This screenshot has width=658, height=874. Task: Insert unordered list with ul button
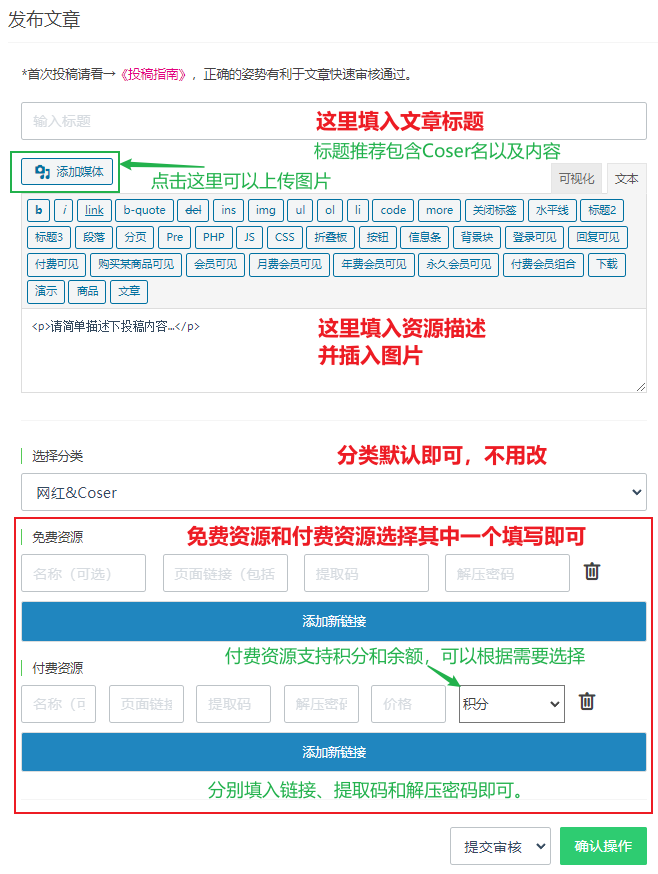click(x=300, y=210)
